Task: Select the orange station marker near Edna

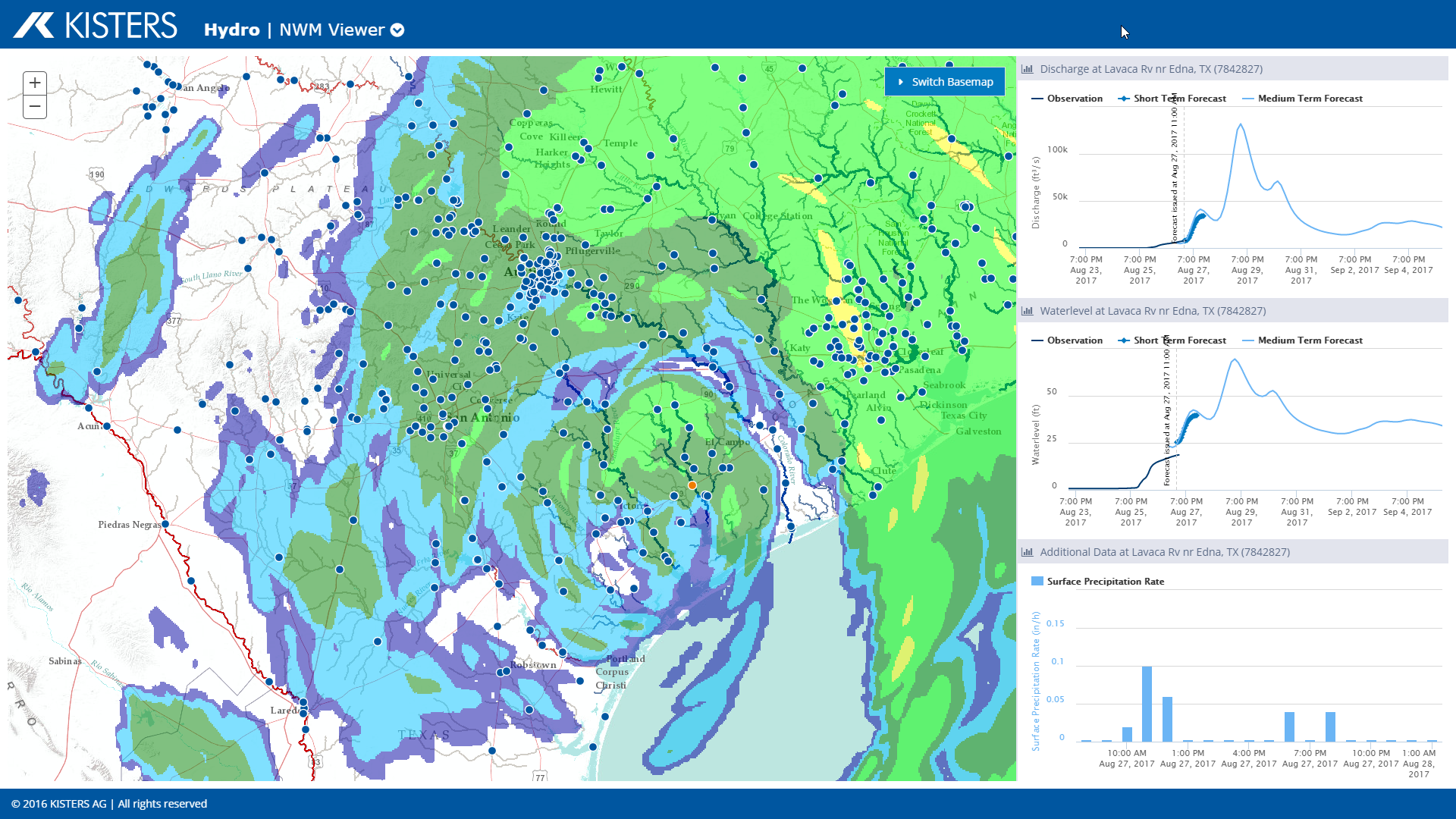Action: point(692,485)
